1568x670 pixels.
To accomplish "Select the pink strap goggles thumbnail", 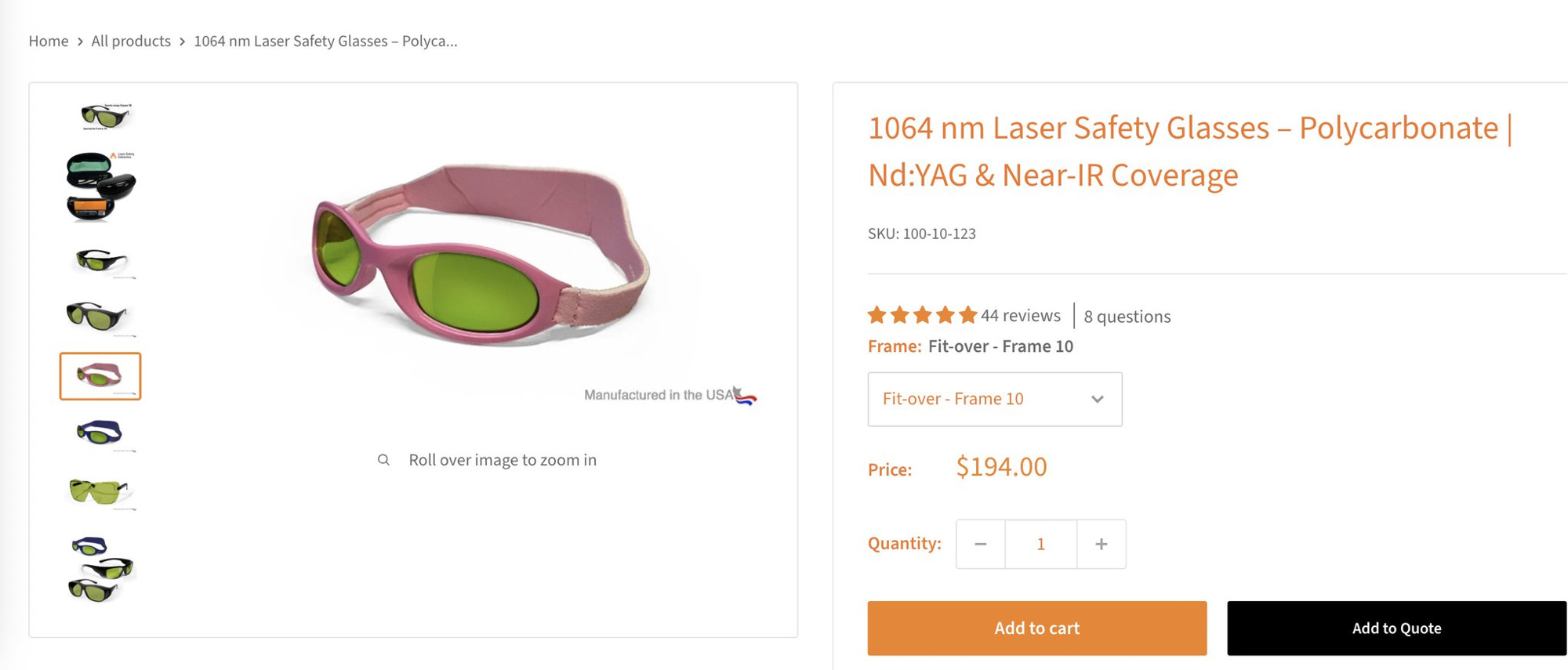I will (100, 376).
